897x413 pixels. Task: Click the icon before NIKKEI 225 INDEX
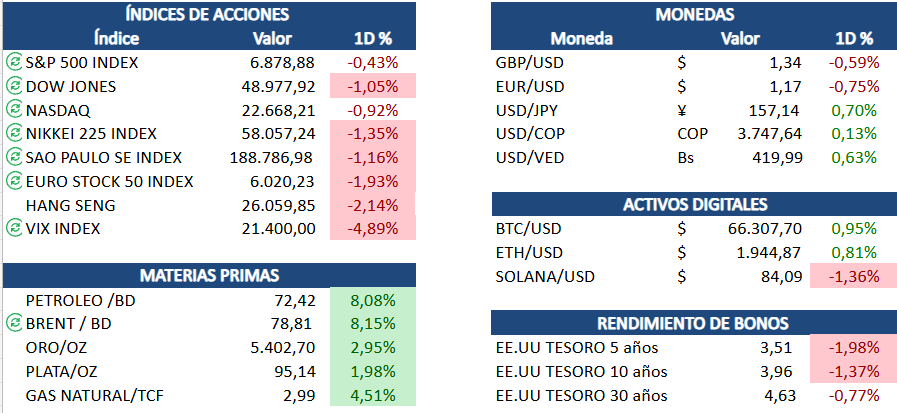pos(13,134)
